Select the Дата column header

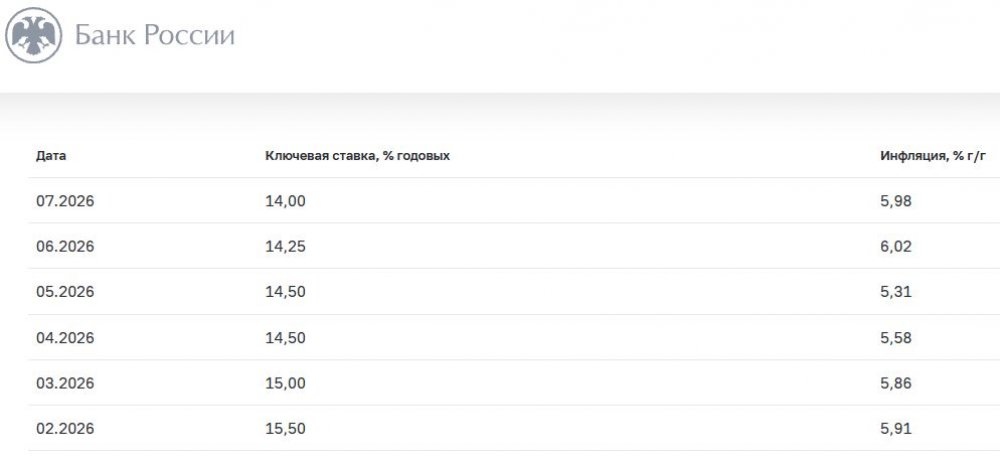(x=51, y=156)
